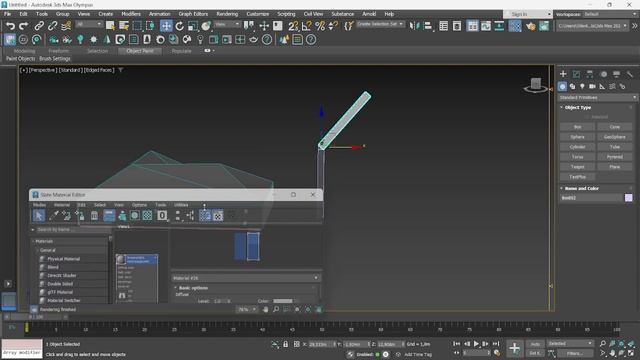Click the Pan hand tool in Slate editor
This screenshot has height=360, width=640.
(x=266, y=309)
